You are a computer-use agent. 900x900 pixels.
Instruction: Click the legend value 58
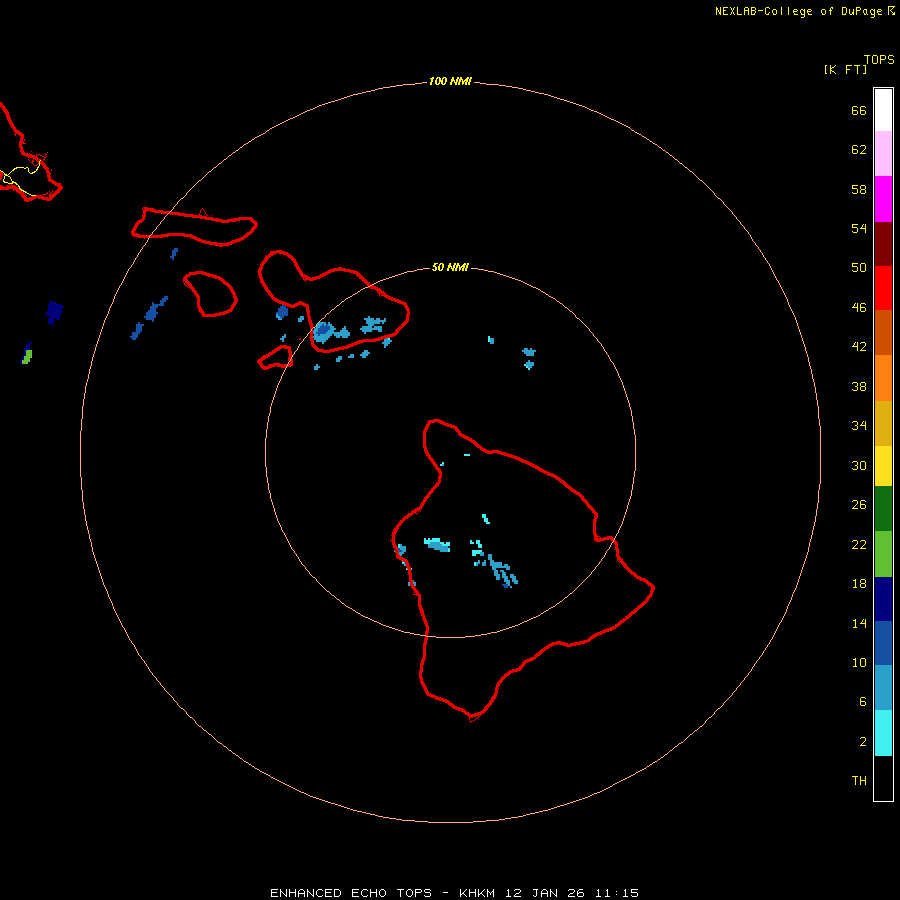[x=859, y=189]
